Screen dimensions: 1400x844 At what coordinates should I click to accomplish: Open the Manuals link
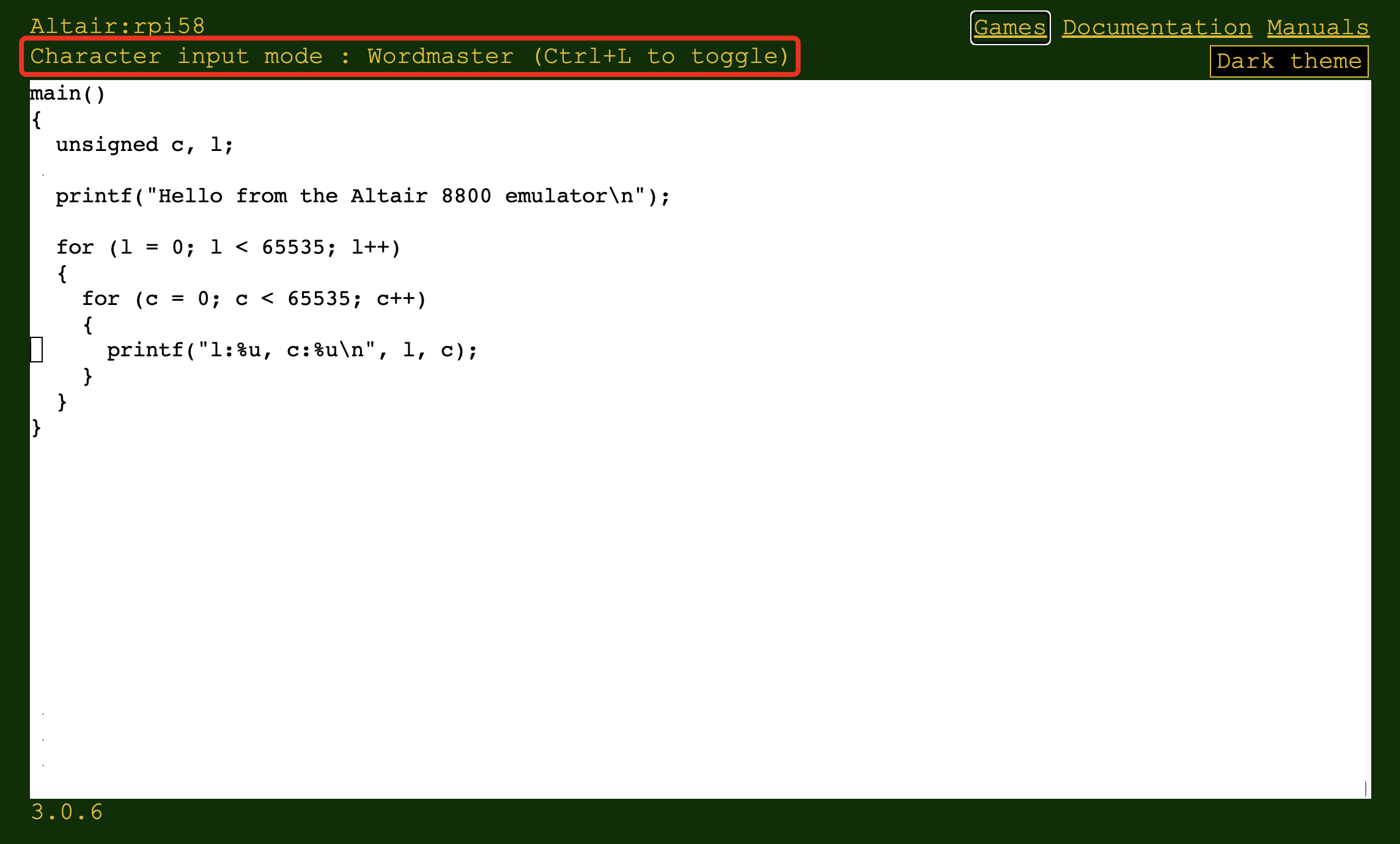[x=1317, y=28]
